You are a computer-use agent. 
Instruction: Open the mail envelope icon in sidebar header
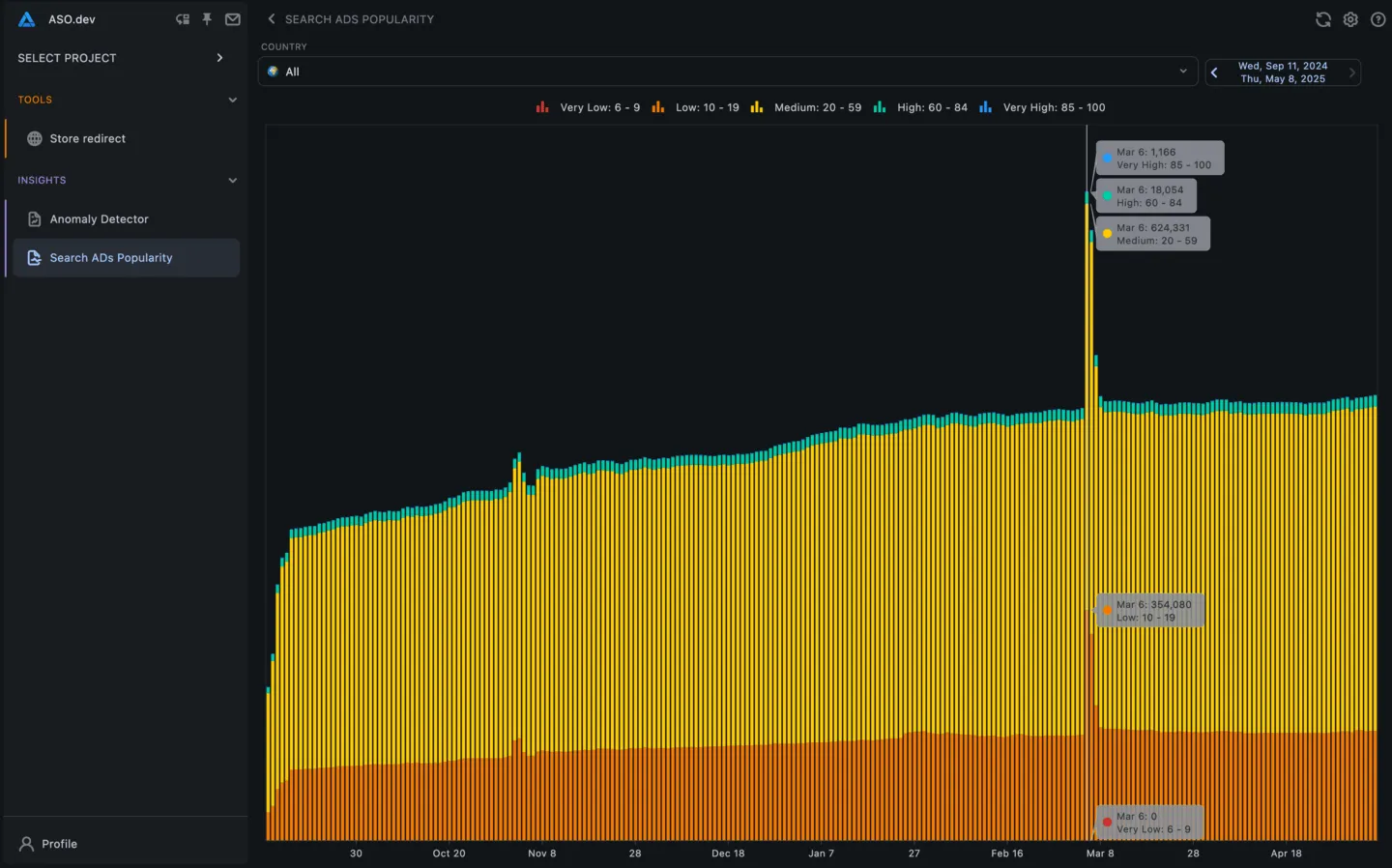point(232,19)
